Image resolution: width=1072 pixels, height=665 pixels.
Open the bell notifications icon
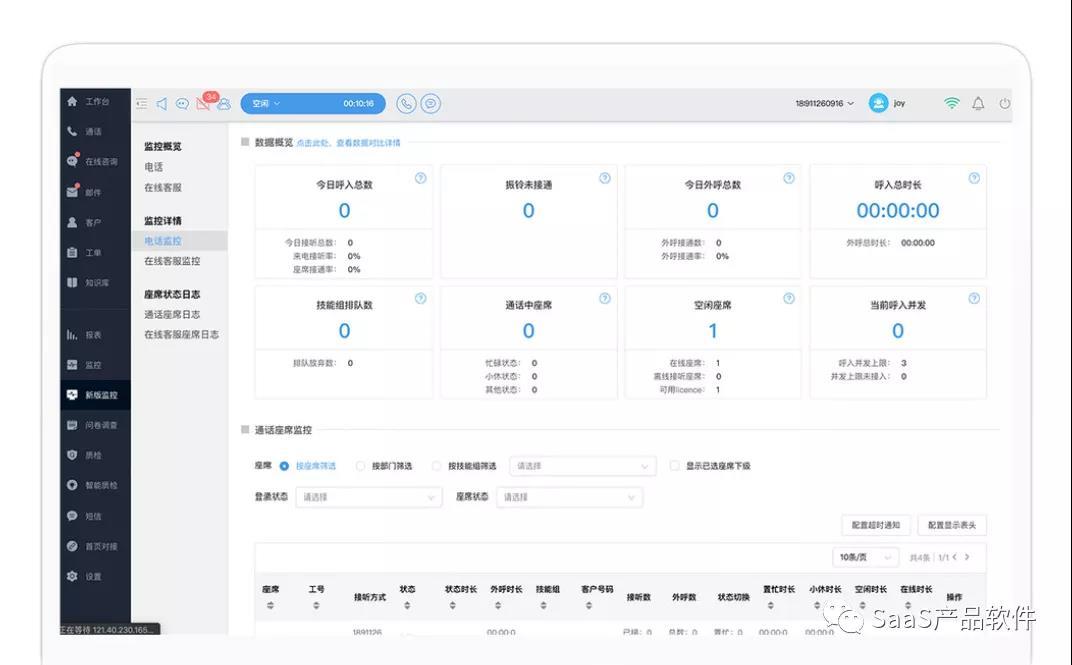(x=978, y=104)
